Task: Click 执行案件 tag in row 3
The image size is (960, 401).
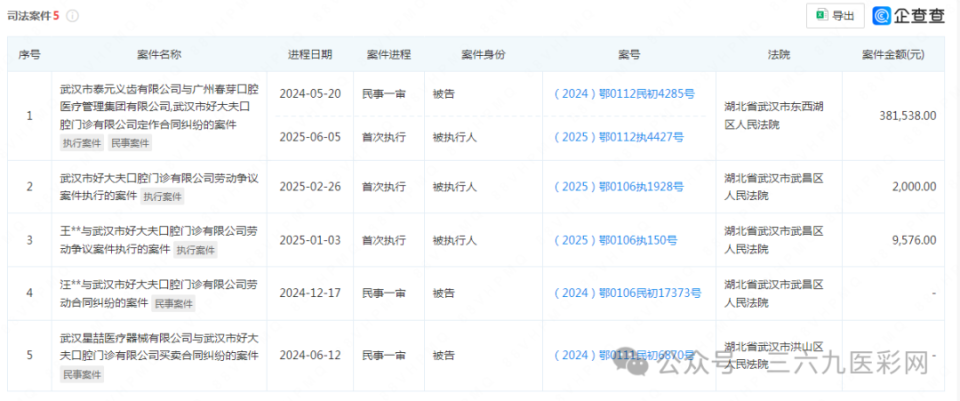Action: [196, 250]
